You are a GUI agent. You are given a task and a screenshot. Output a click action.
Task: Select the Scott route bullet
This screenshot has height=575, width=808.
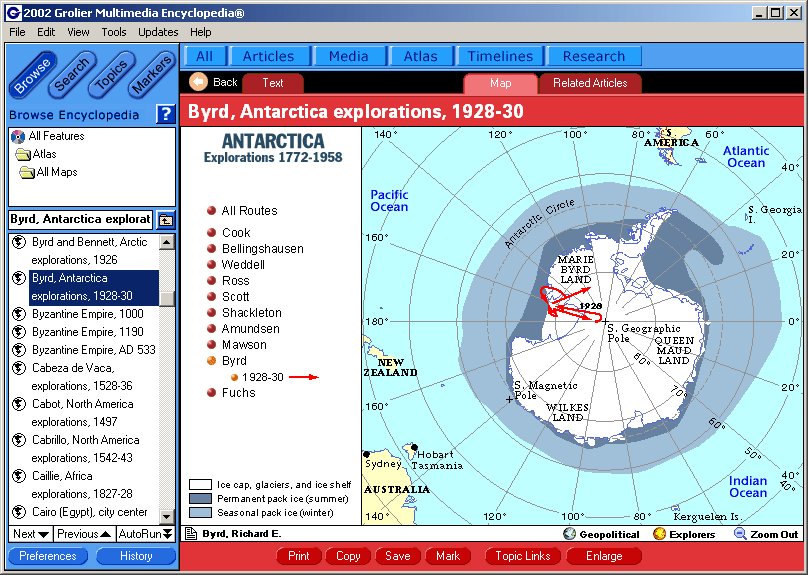tap(211, 296)
